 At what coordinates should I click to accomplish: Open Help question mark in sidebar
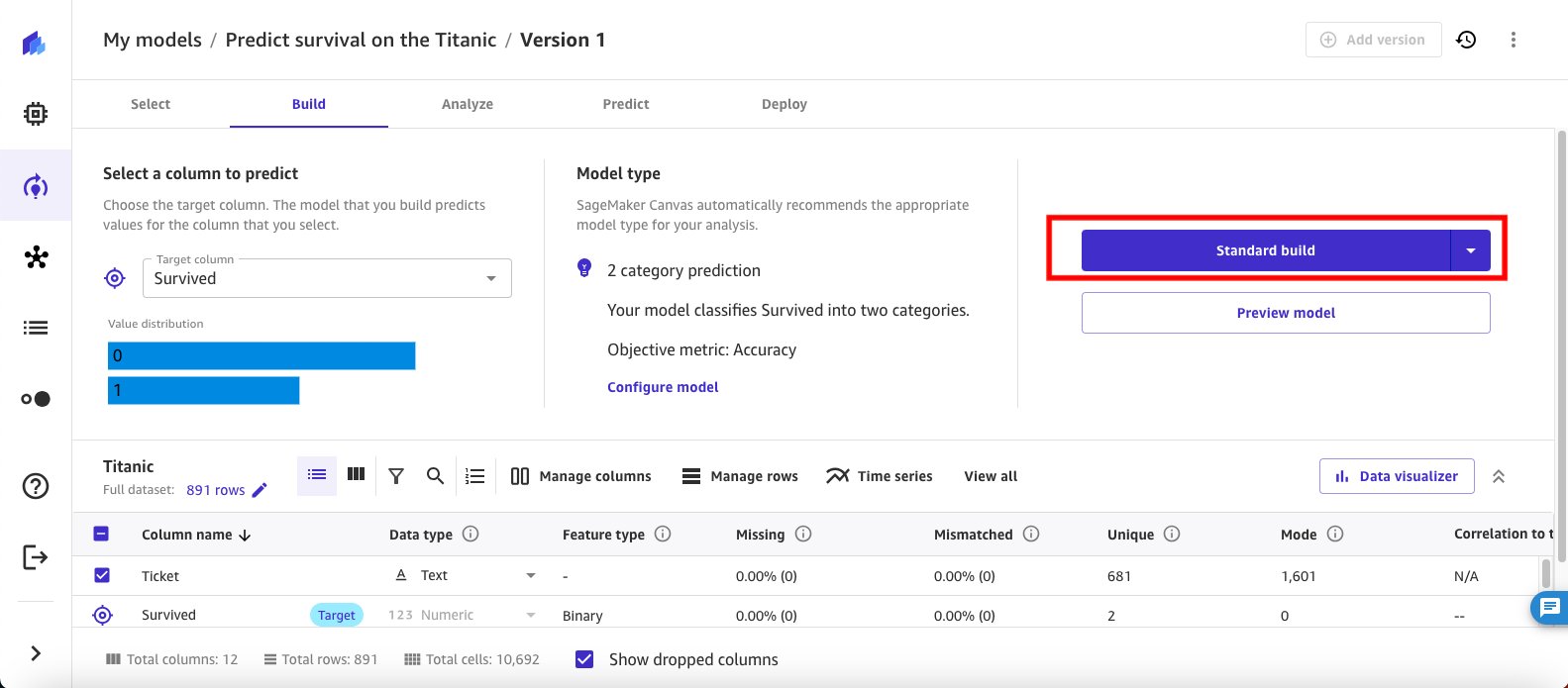point(36,486)
